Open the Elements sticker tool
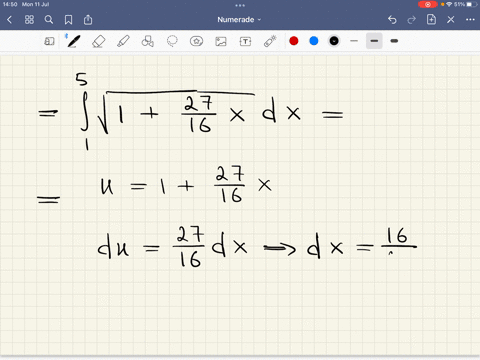The image size is (480, 360). (196, 41)
